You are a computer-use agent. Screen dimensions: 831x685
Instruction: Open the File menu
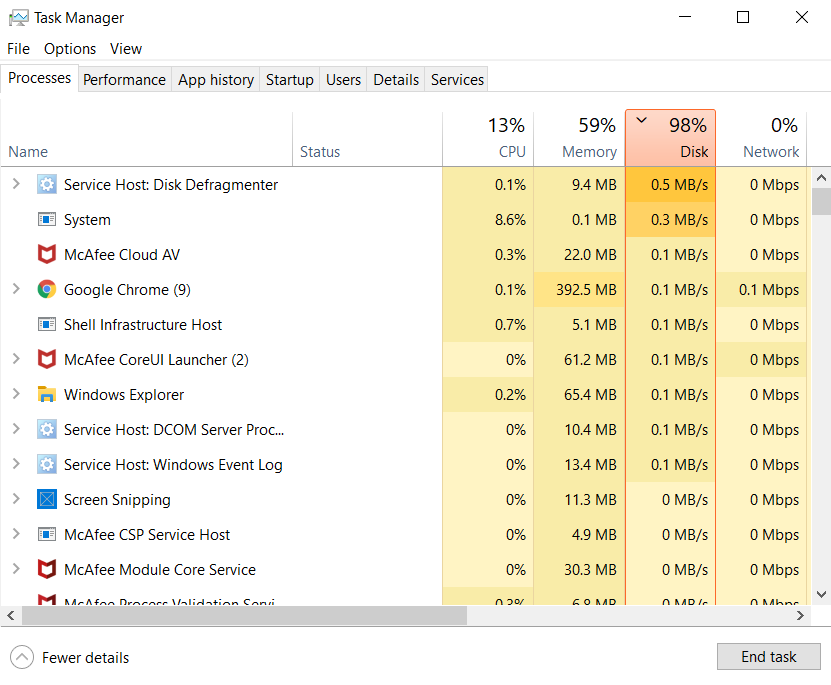pyautogui.click(x=18, y=49)
